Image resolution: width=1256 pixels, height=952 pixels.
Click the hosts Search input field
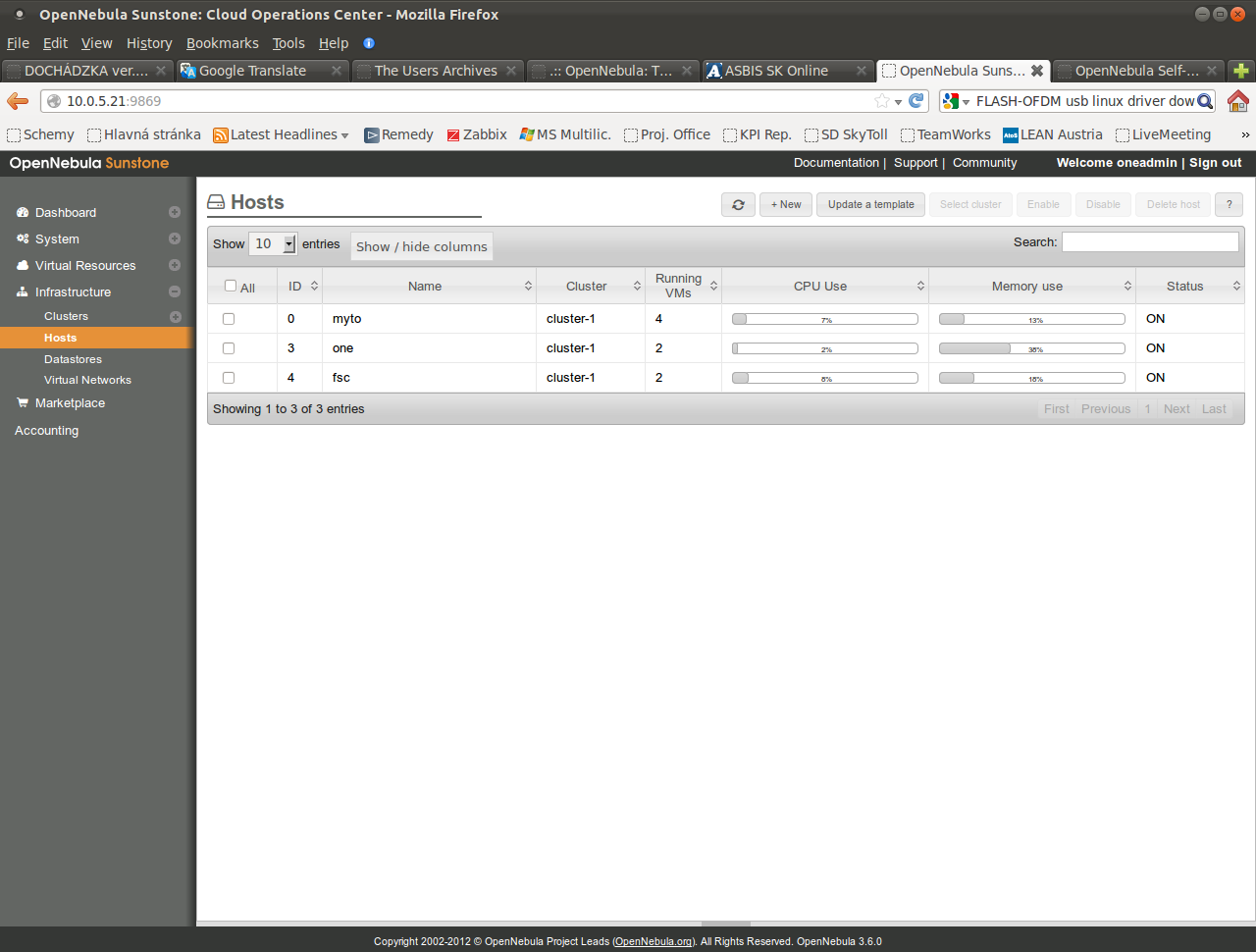(1150, 241)
